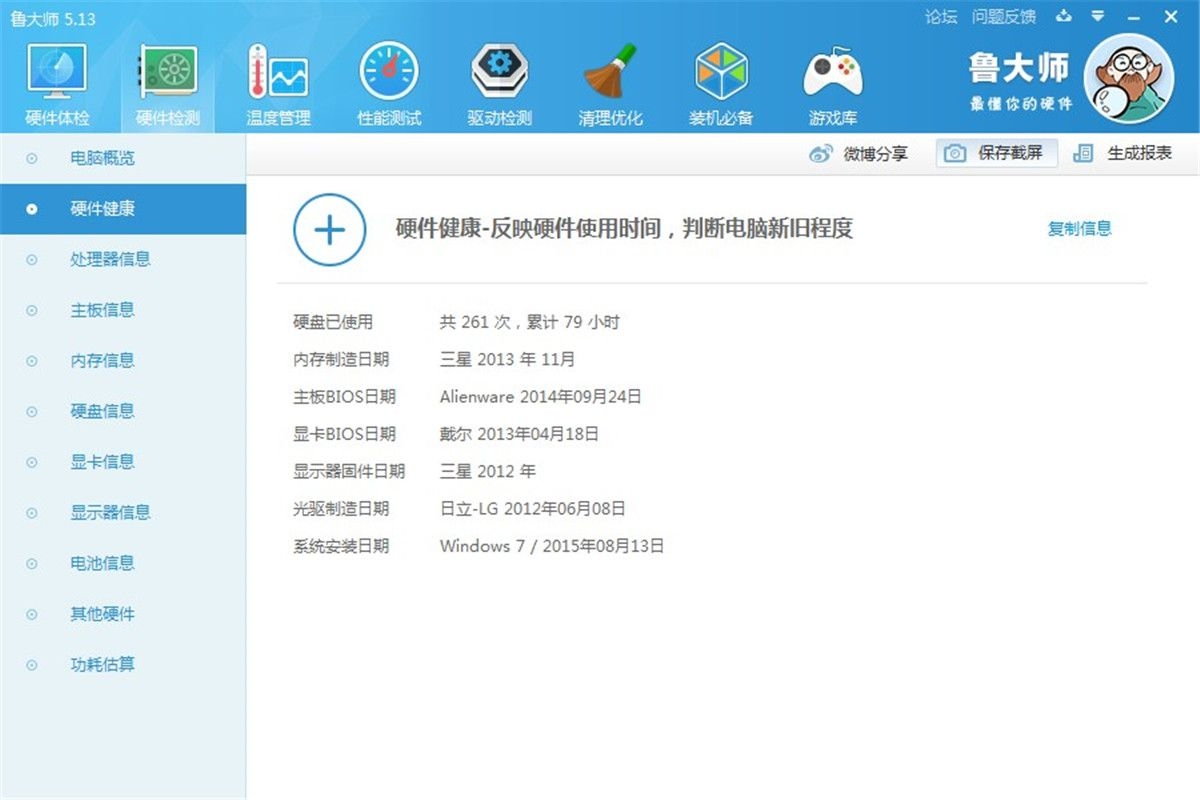Click the bullet beside 处理器信息
Viewport: 1200px width, 800px height.
pyautogui.click(x=32, y=260)
